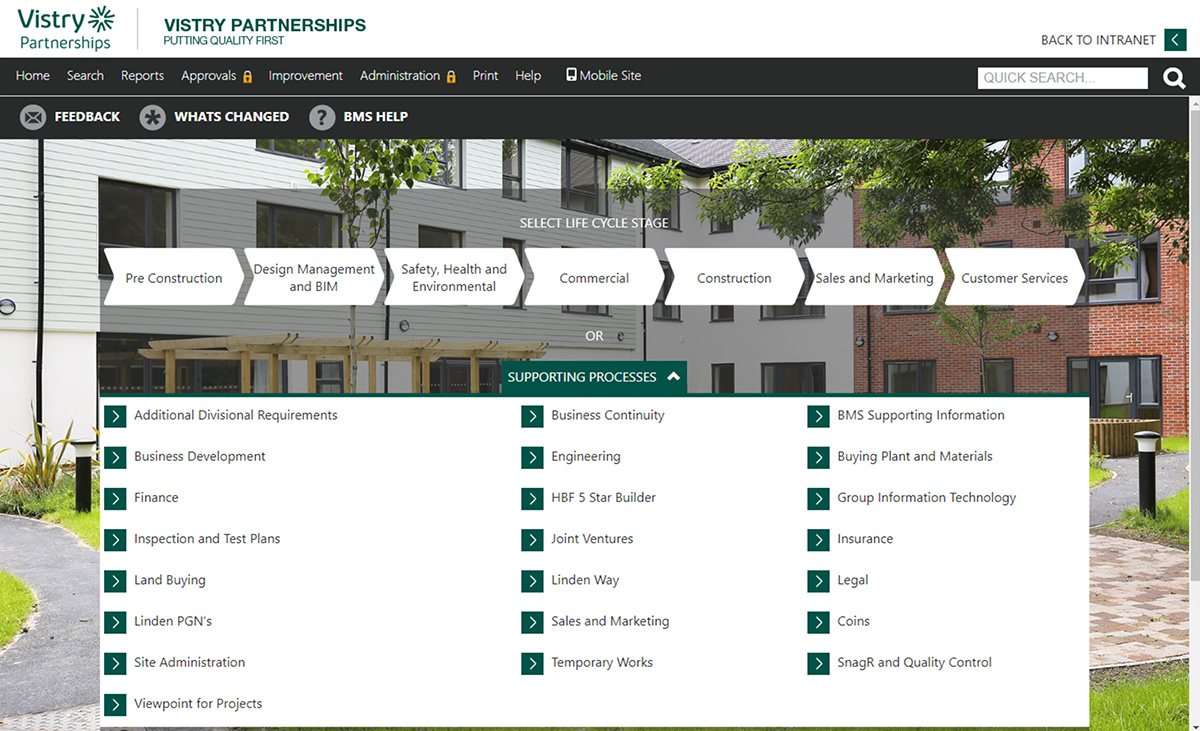Viewport: 1200px width, 731px height.
Task: Click the arrow icon beside Buying Plant and Materials
Action: click(x=819, y=457)
